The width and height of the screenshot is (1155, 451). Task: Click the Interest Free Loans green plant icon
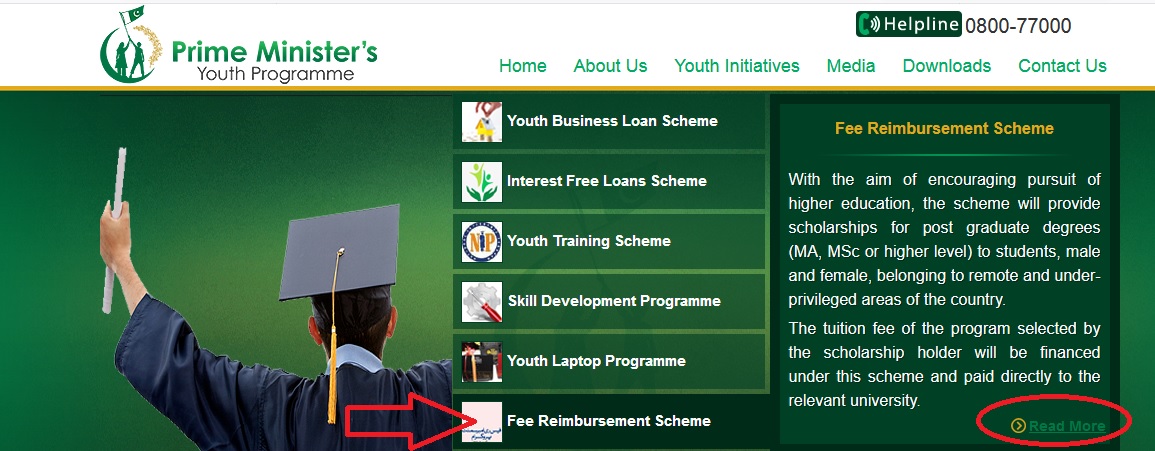pyautogui.click(x=482, y=182)
